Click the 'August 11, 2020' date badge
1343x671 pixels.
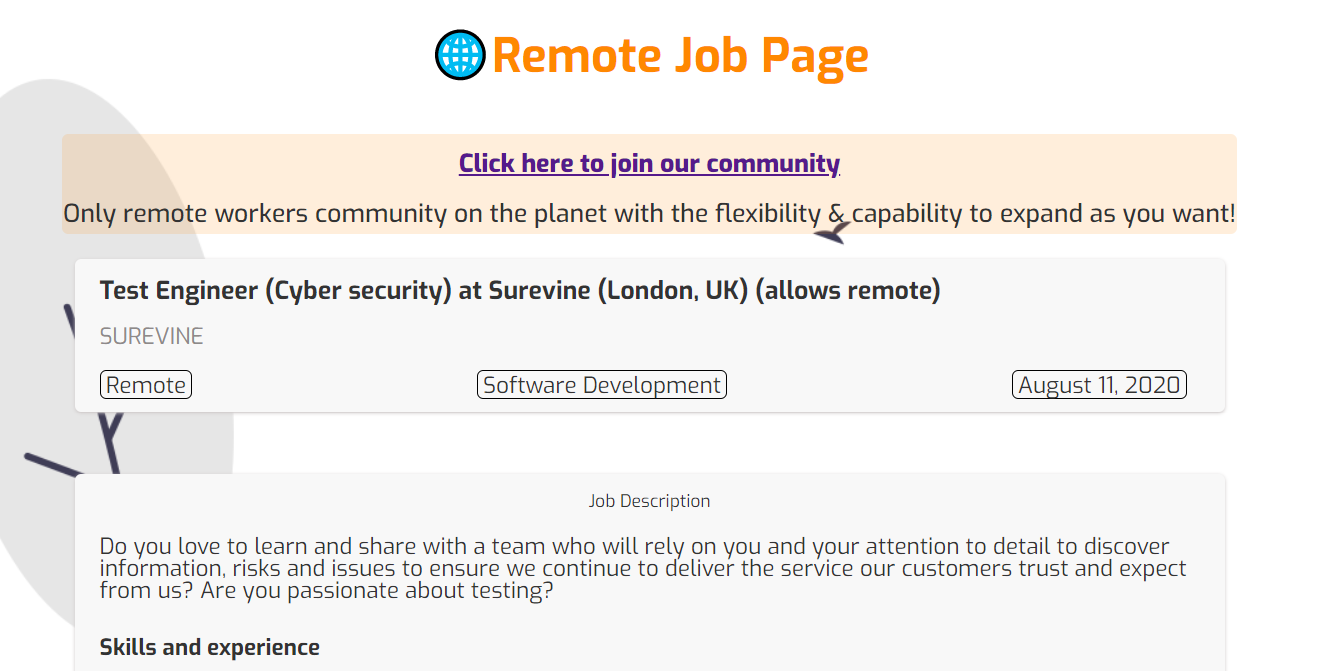pos(1099,385)
